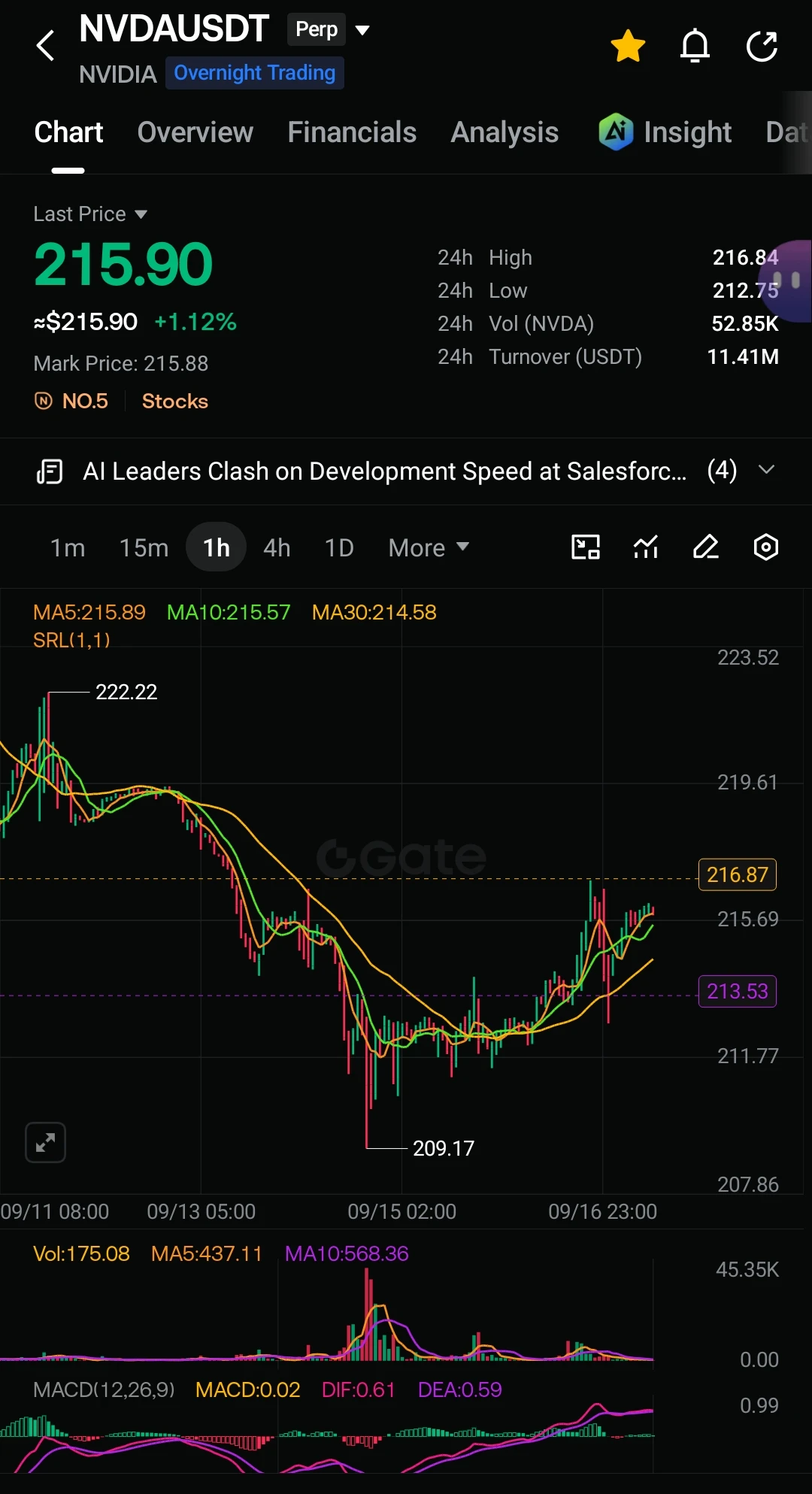Tap the 24h High value 216.84

745,257
